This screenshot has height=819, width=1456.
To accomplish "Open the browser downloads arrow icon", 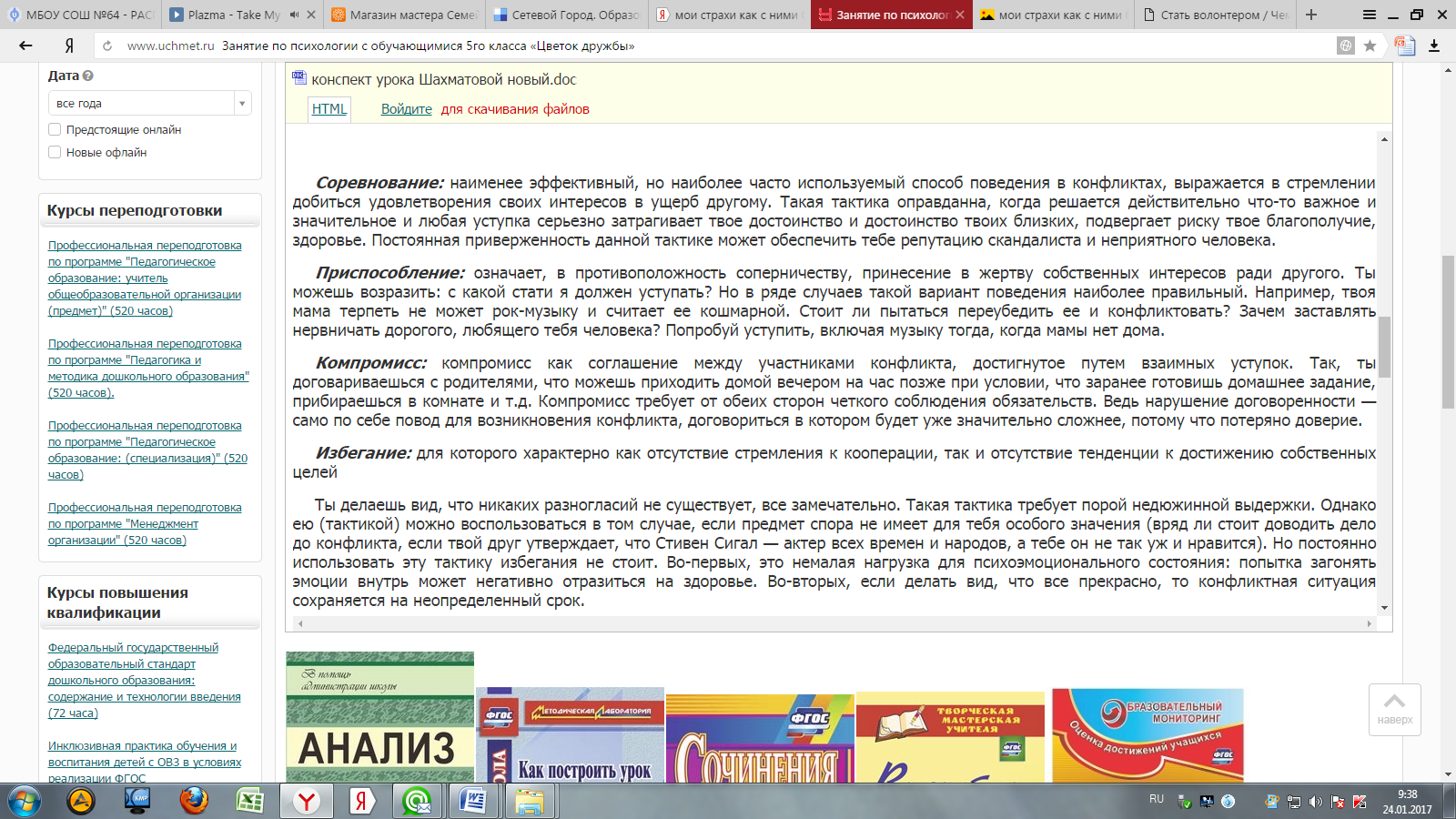I will coord(1434,45).
